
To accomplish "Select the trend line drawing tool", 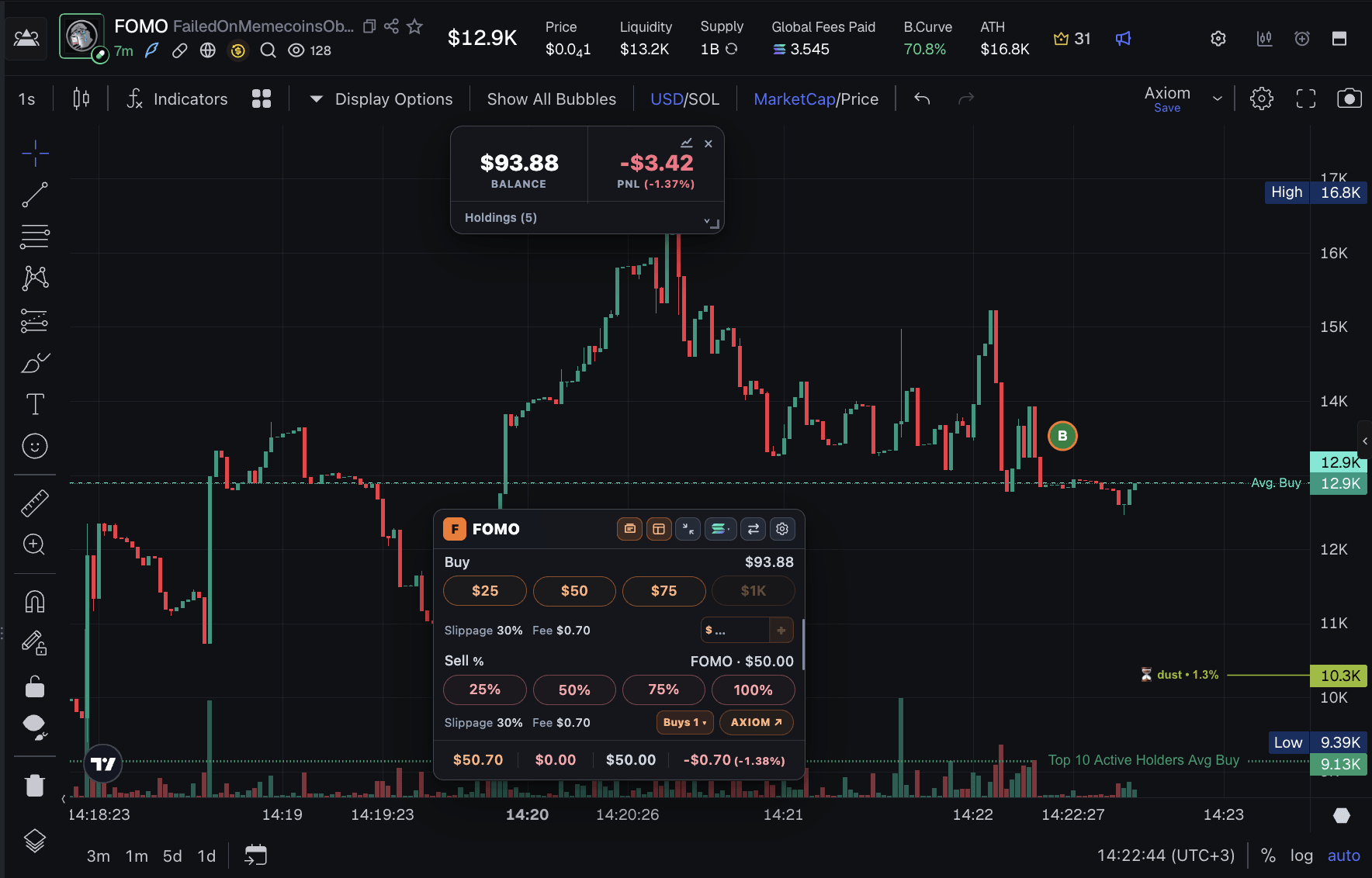I will 35,195.
